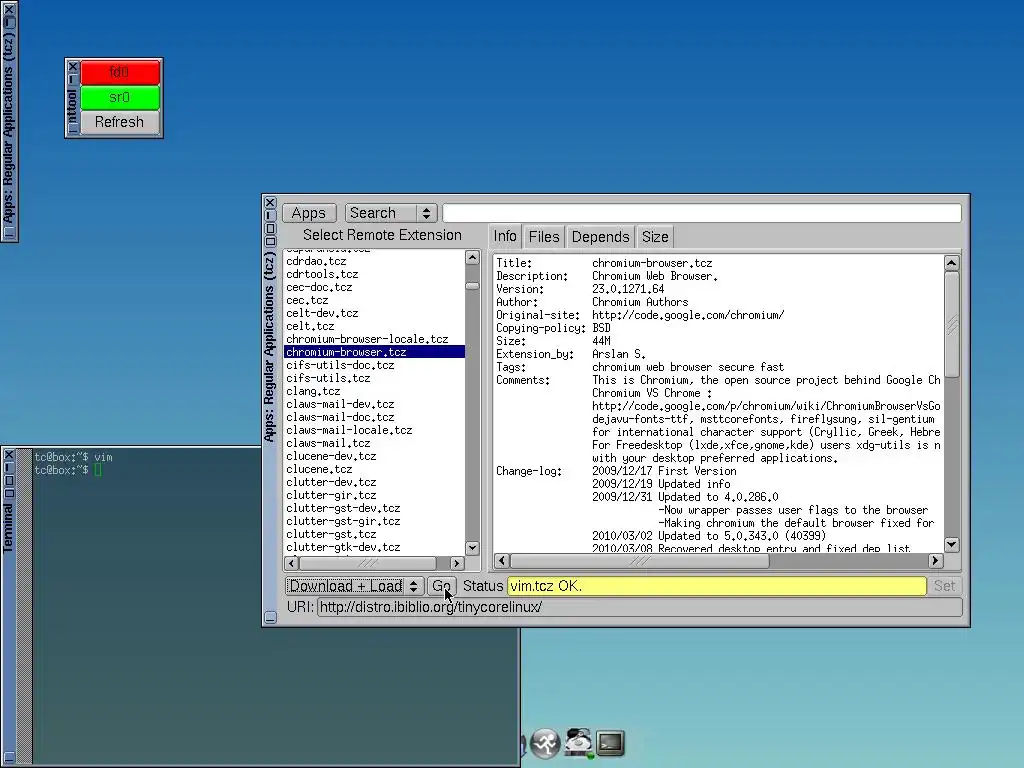1024x768 pixels.
Task: Select clutter-gst.tcz extension
Action: click(374, 534)
